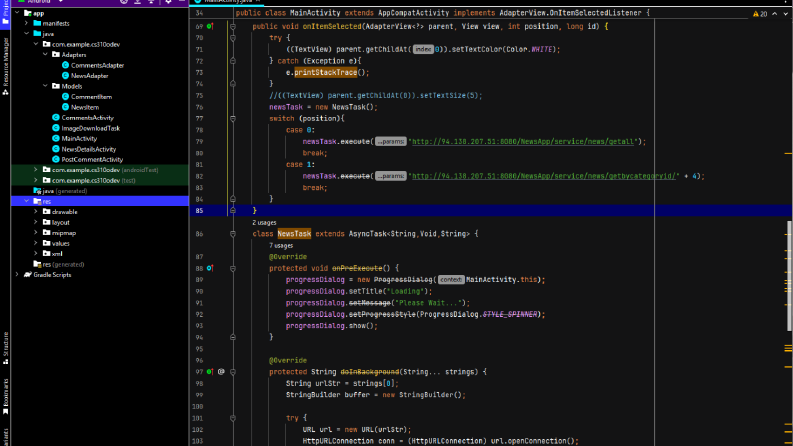Select NewsDetailsActivity in the project tree
The height and width of the screenshot is (446, 793).
pos(89,149)
